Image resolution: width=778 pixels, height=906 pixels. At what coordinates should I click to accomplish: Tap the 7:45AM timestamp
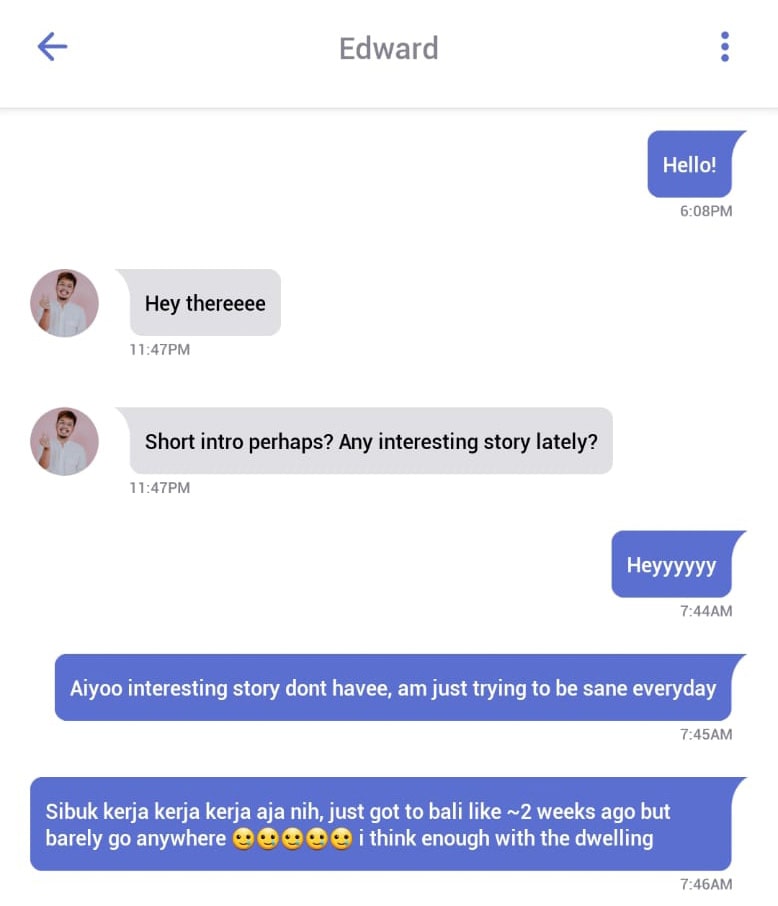point(706,734)
